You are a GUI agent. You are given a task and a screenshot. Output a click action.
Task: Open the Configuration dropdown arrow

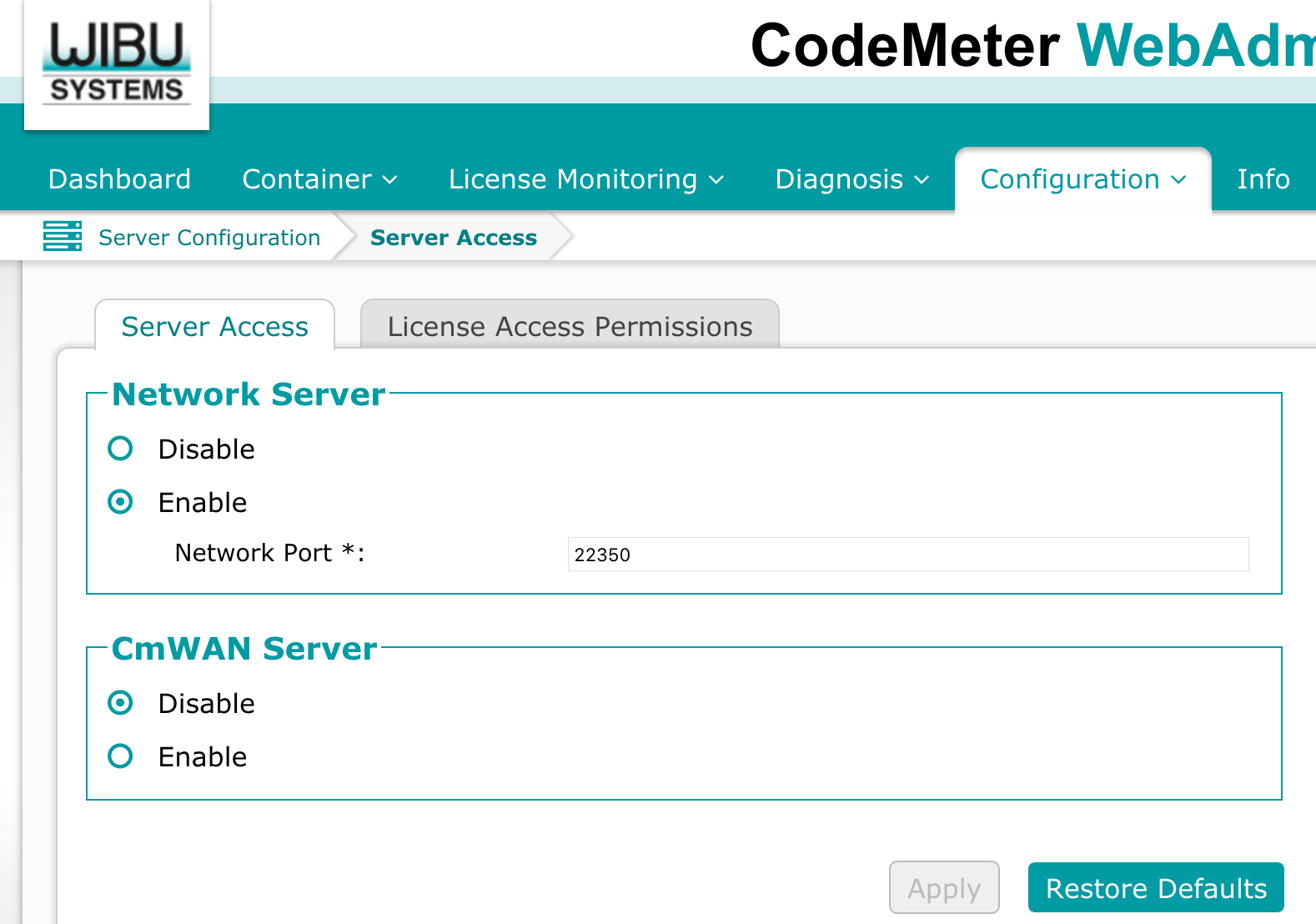click(1178, 180)
